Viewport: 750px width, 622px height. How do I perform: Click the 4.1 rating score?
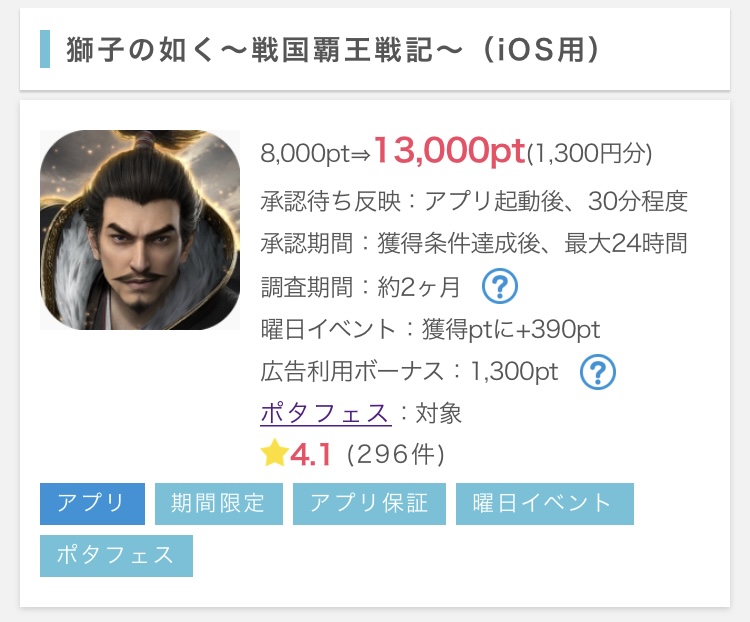click(x=310, y=455)
